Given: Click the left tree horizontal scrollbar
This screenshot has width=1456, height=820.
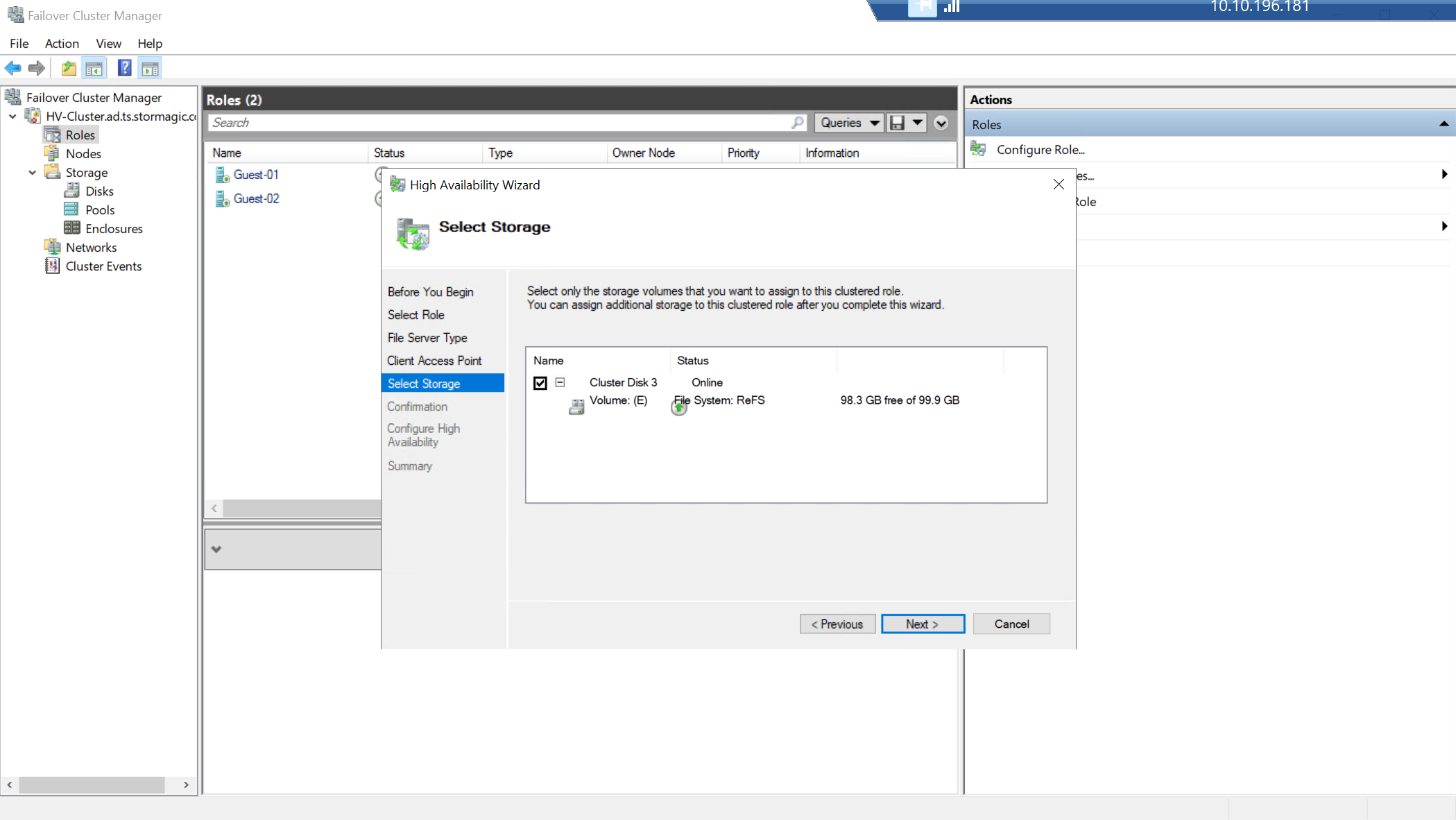Looking at the screenshot, I should 92,785.
